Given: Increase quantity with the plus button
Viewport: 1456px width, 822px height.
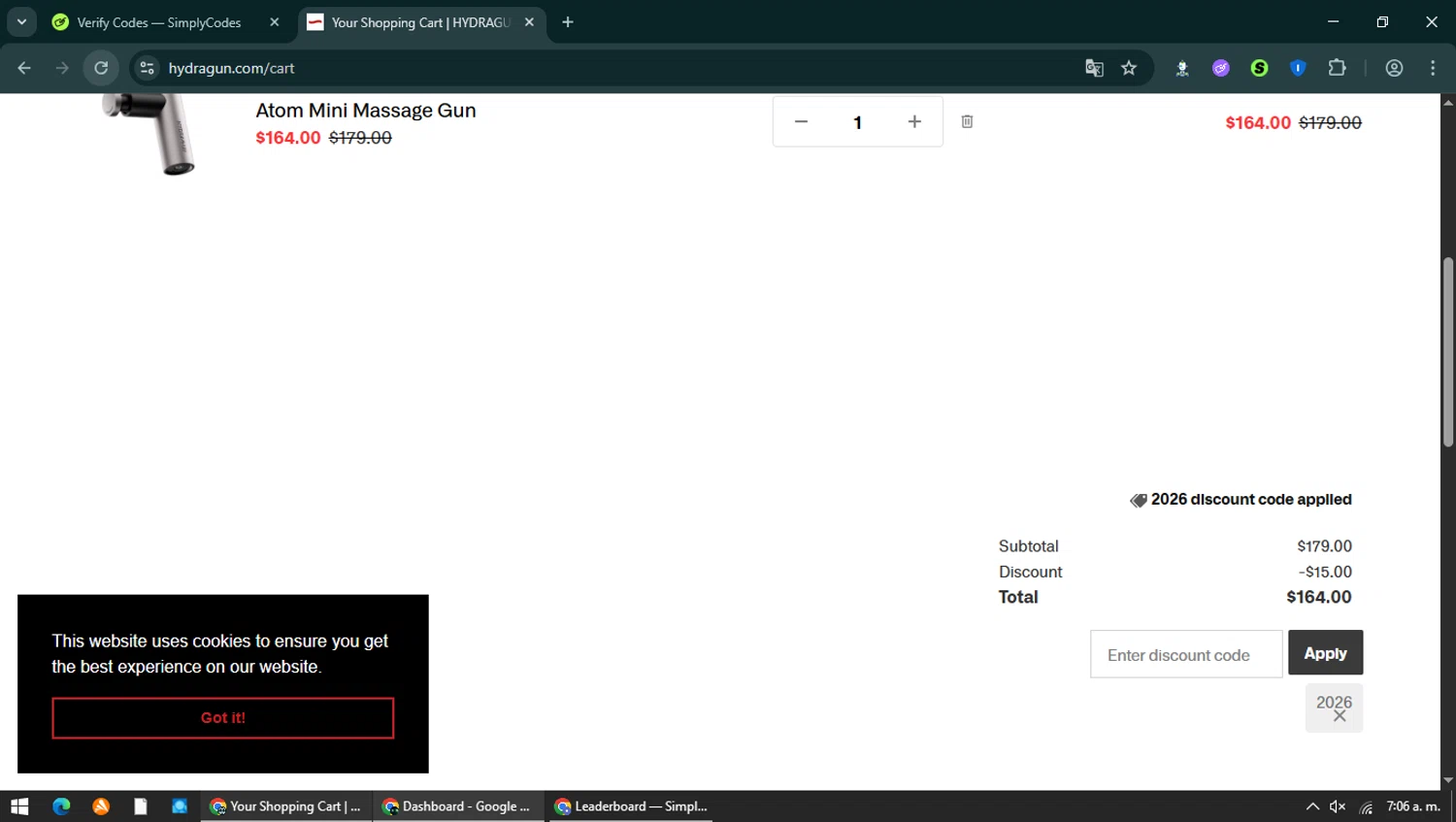Looking at the screenshot, I should pos(914,121).
